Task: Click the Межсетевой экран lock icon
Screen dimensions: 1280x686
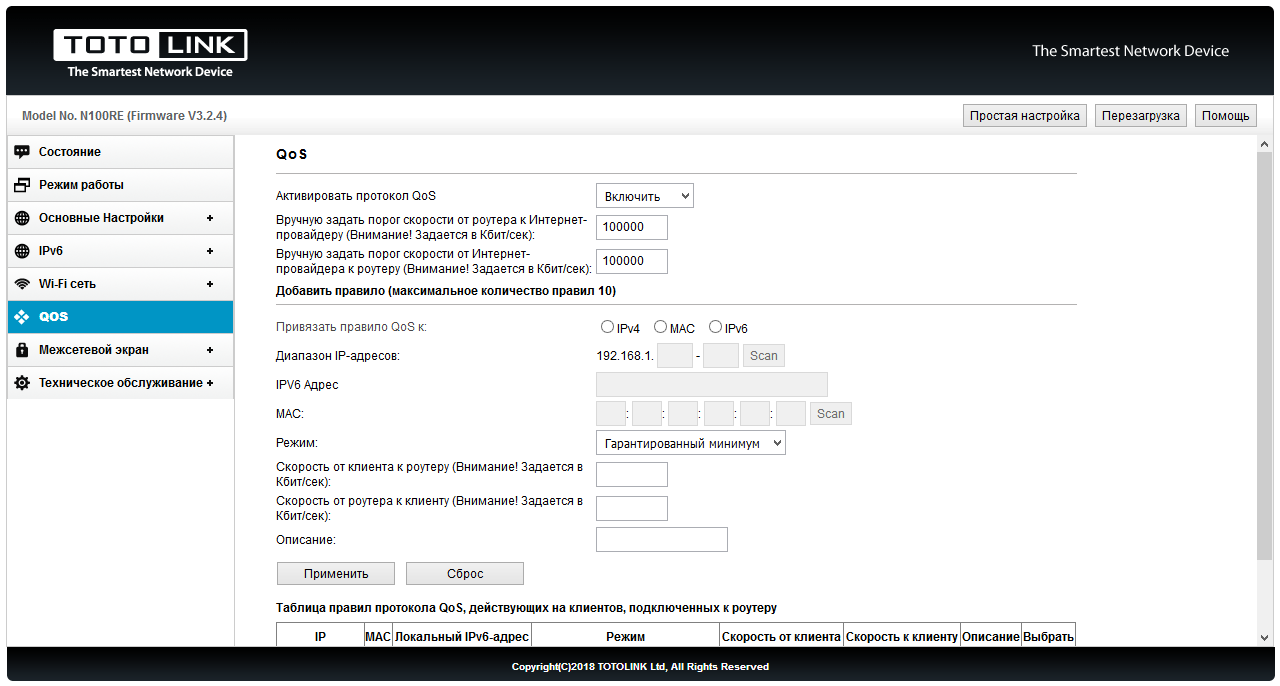Action: 22,350
